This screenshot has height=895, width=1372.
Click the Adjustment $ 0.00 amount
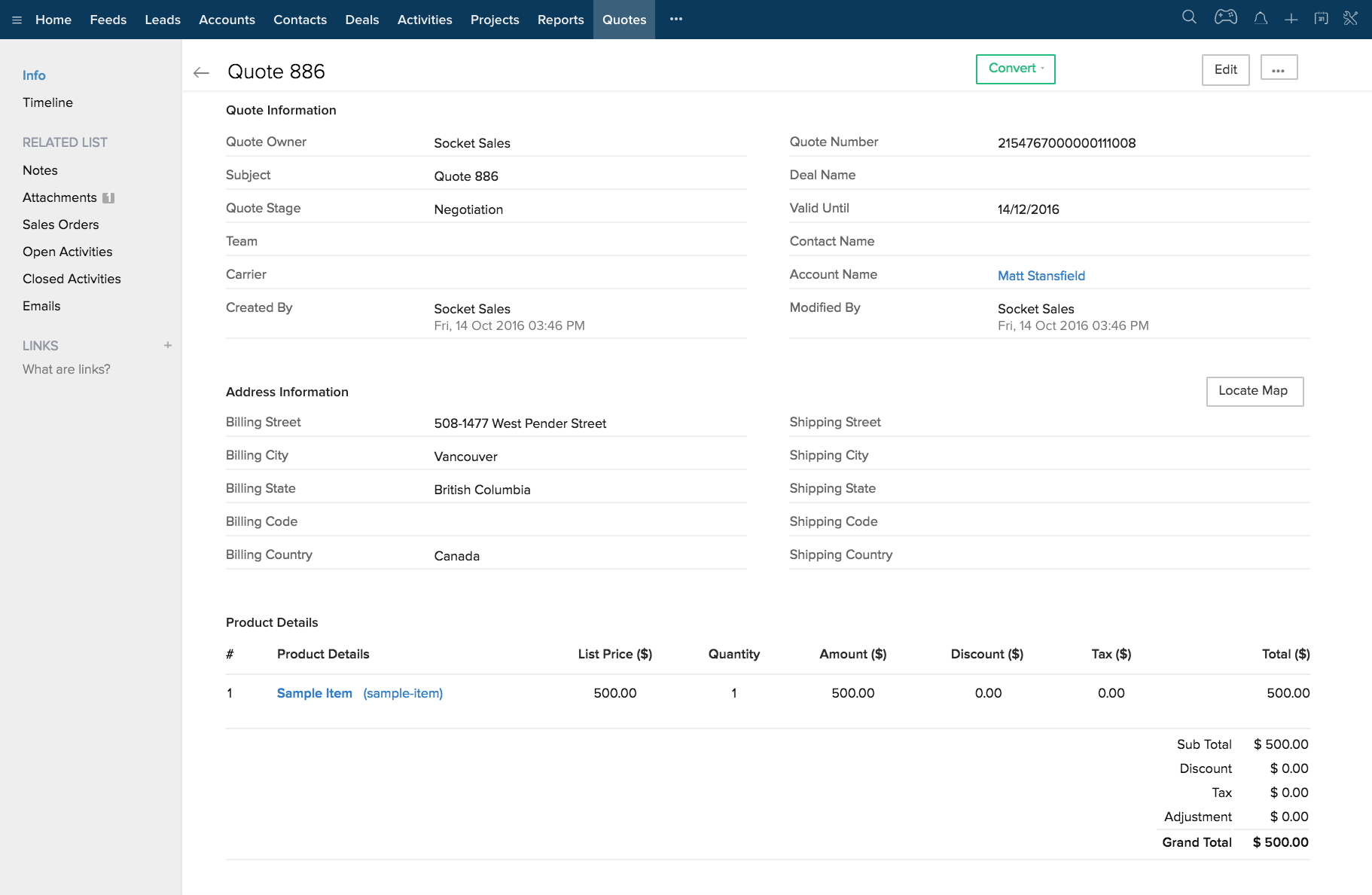click(1289, 817)
